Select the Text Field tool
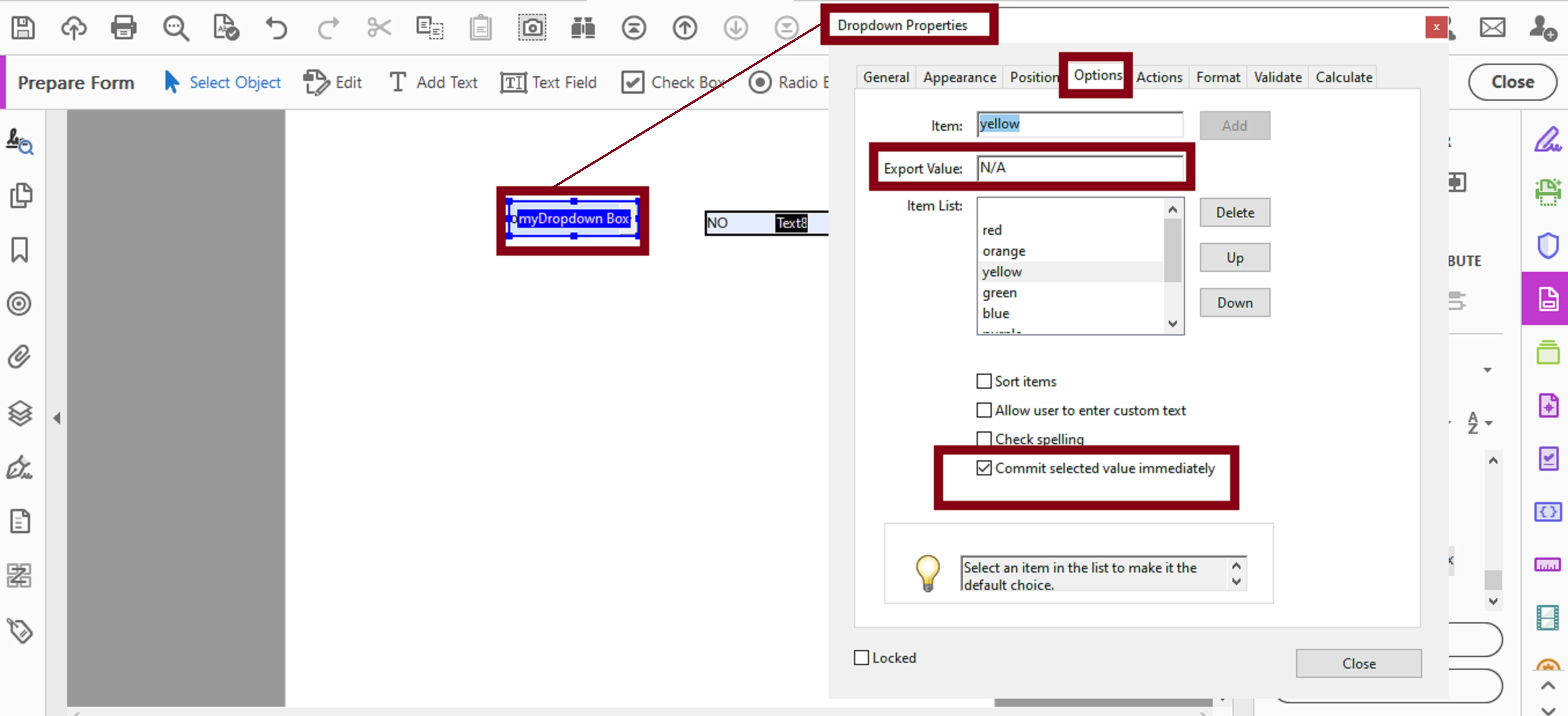The image size is (1568, 716). click(x=549, y=82)
